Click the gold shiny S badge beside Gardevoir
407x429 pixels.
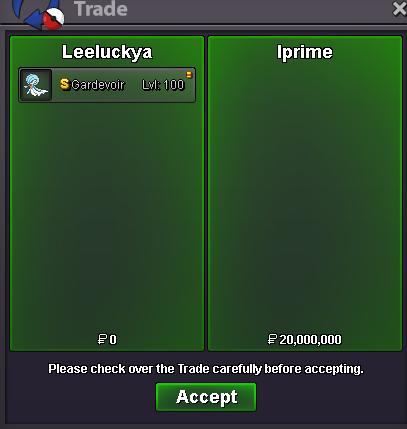65,84
